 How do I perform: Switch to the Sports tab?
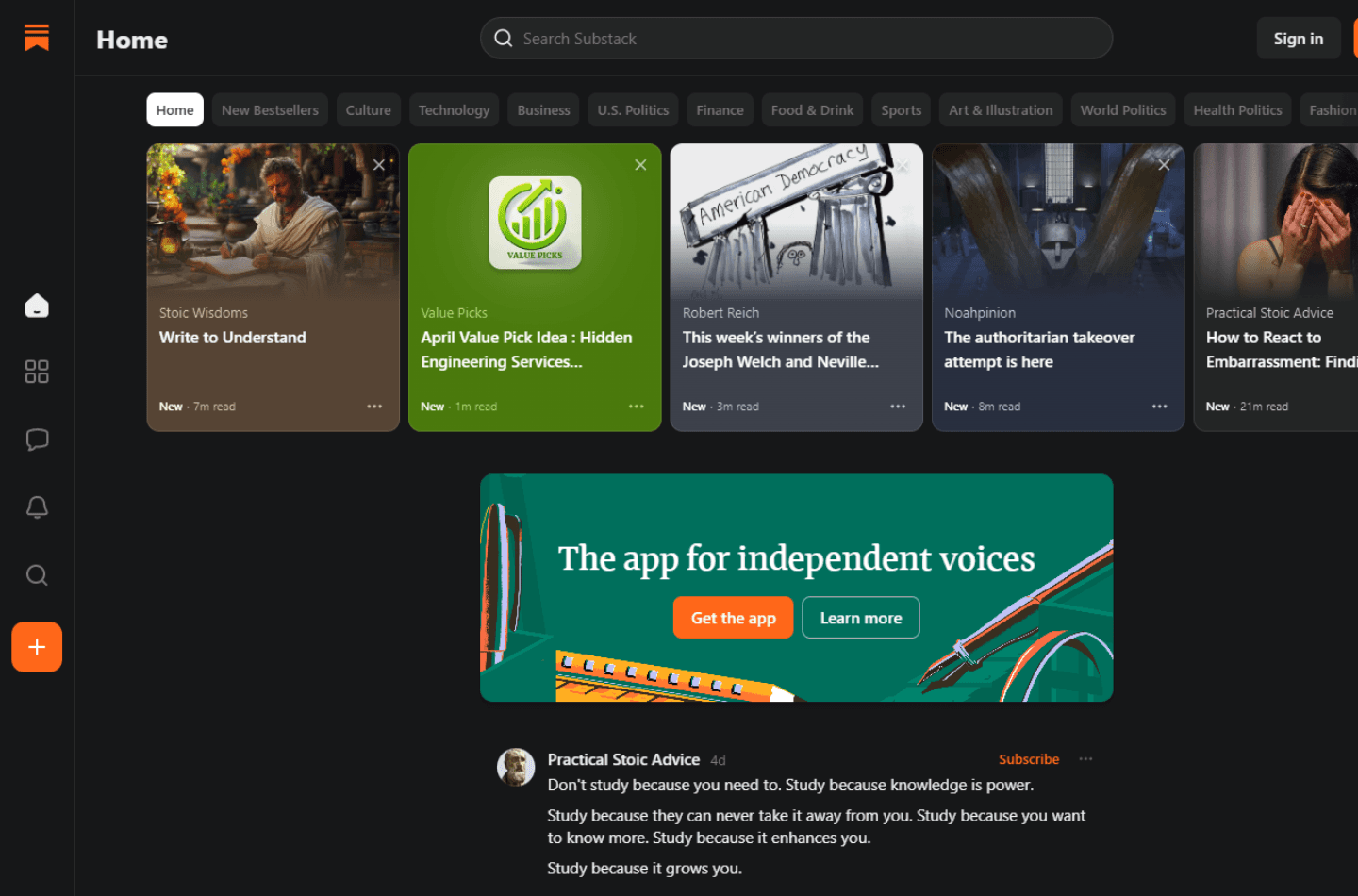[x=902, y=110]
